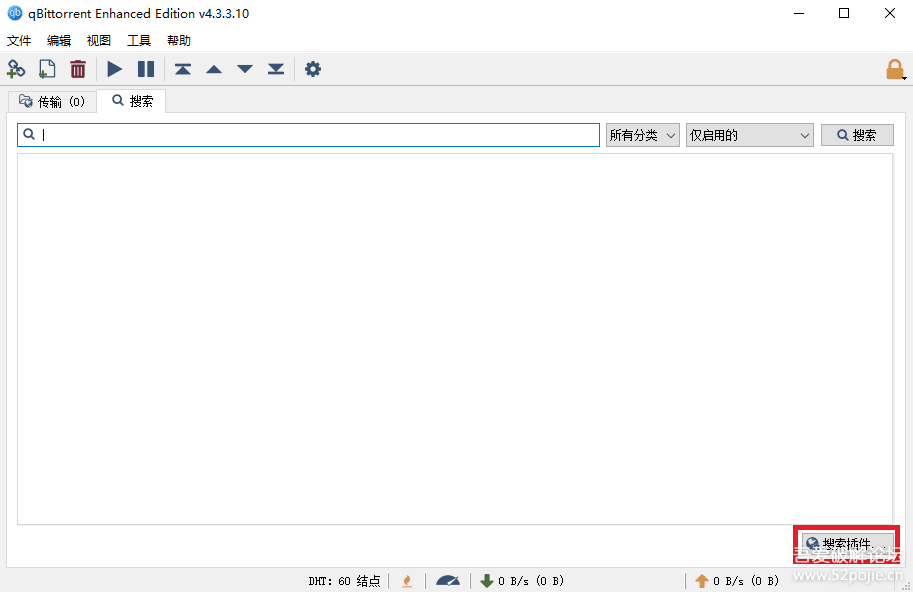
Task: Click the add torrent link icon
Action: tap(16, 69)
